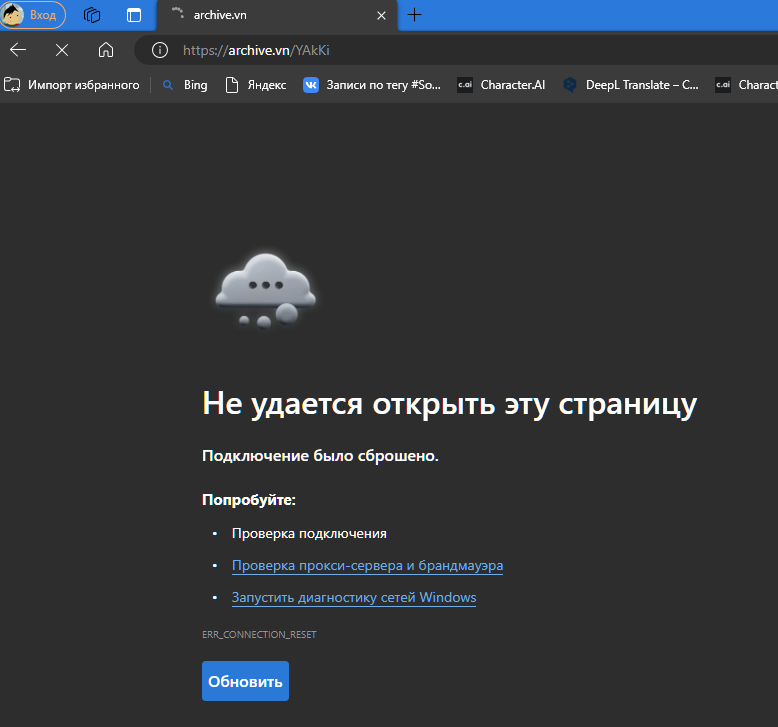Open the Bing bookmark

185,85
